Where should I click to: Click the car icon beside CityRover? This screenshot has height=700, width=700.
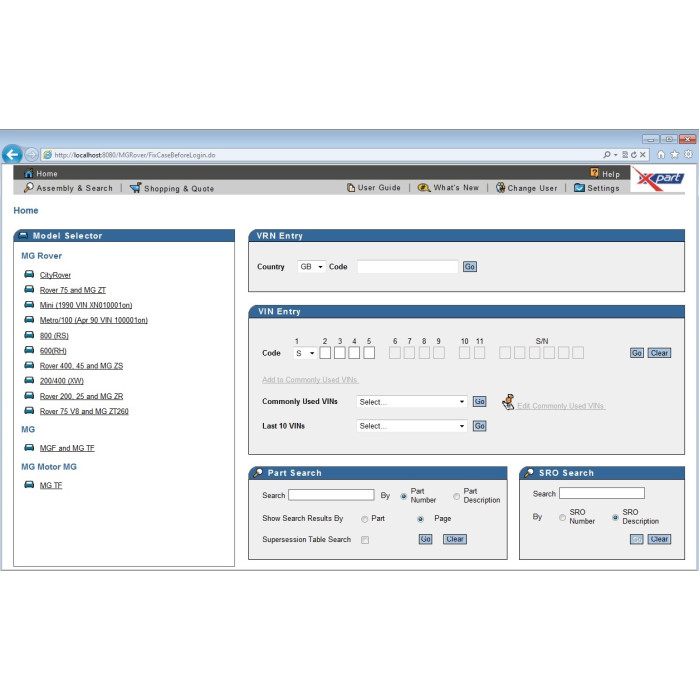29,275
